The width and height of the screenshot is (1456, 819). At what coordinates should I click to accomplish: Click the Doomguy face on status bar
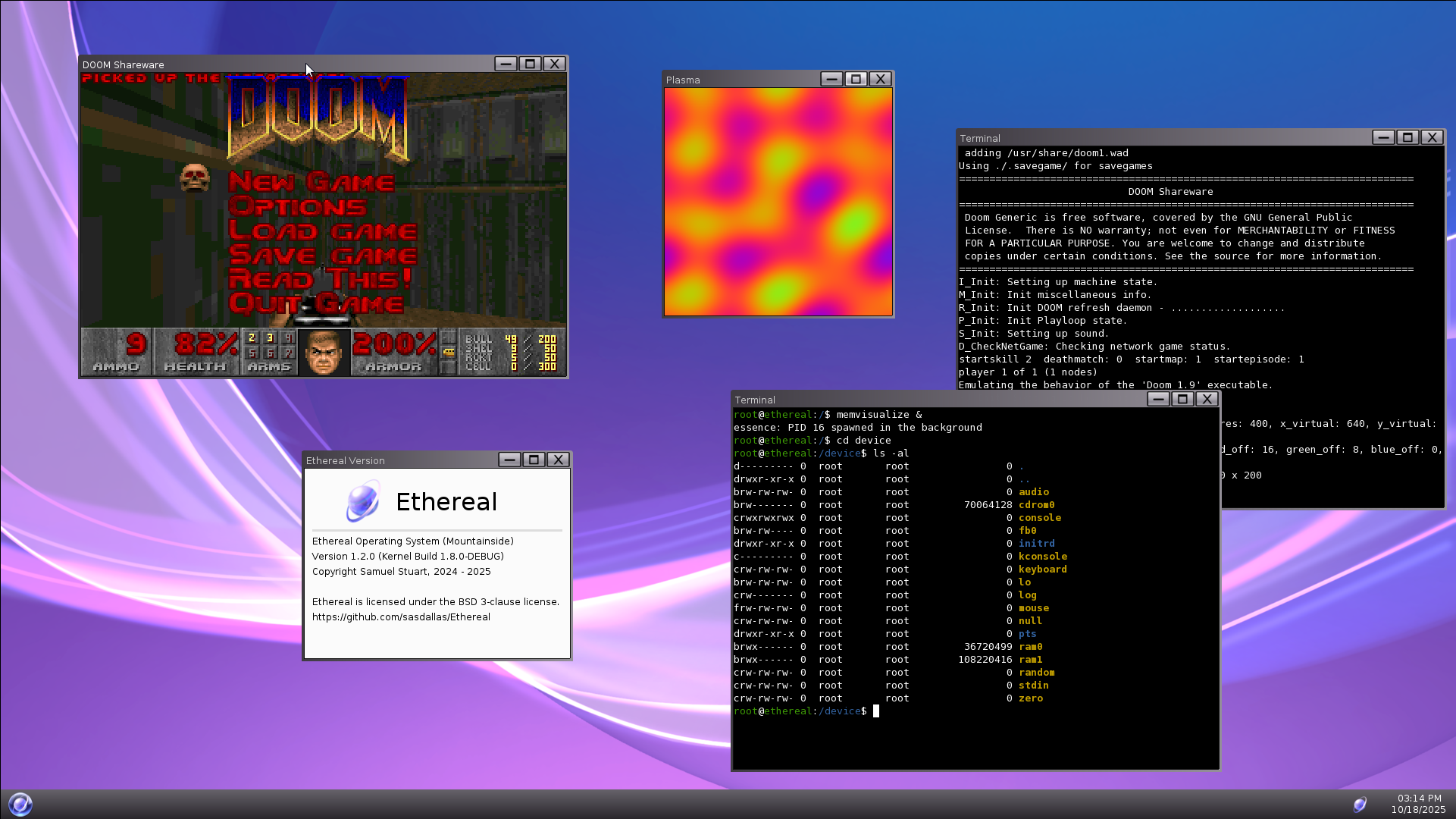[324, 353]
